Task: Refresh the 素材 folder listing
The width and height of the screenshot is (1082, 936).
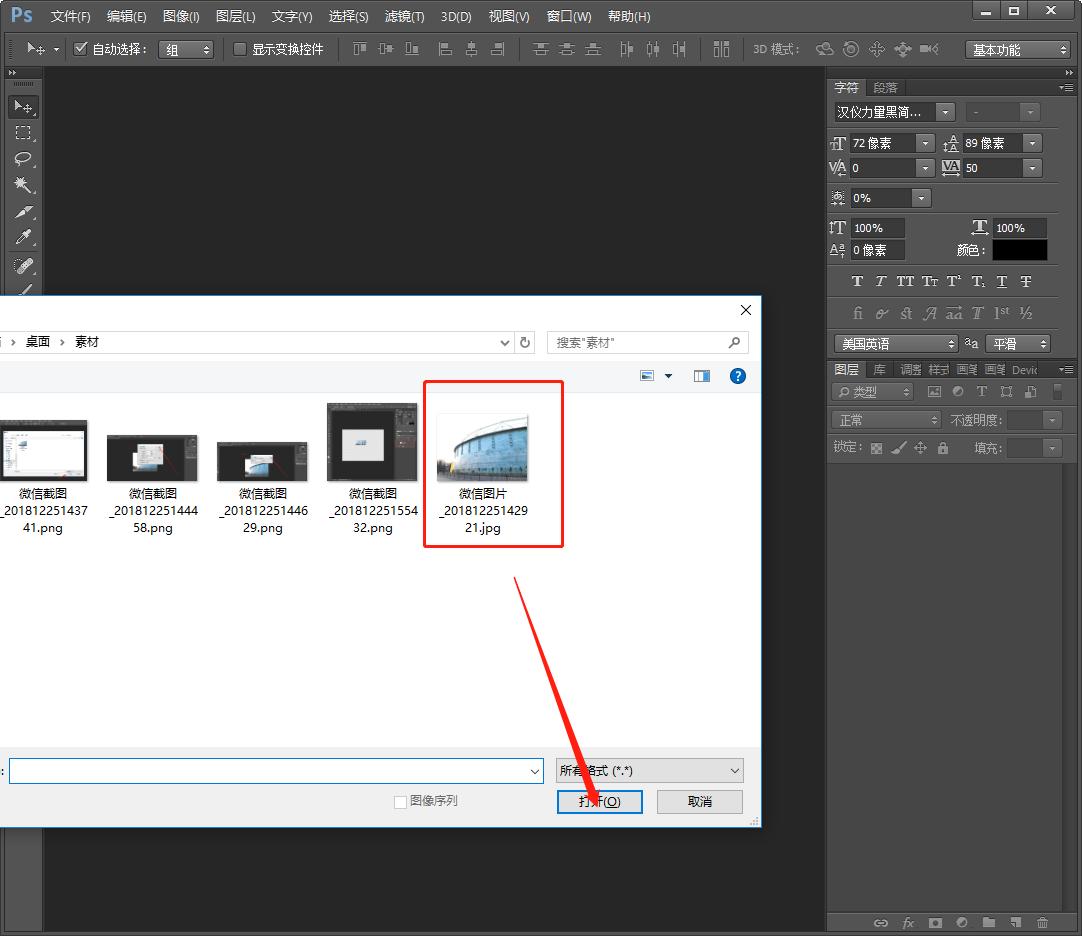Action: tap(526, 342)
